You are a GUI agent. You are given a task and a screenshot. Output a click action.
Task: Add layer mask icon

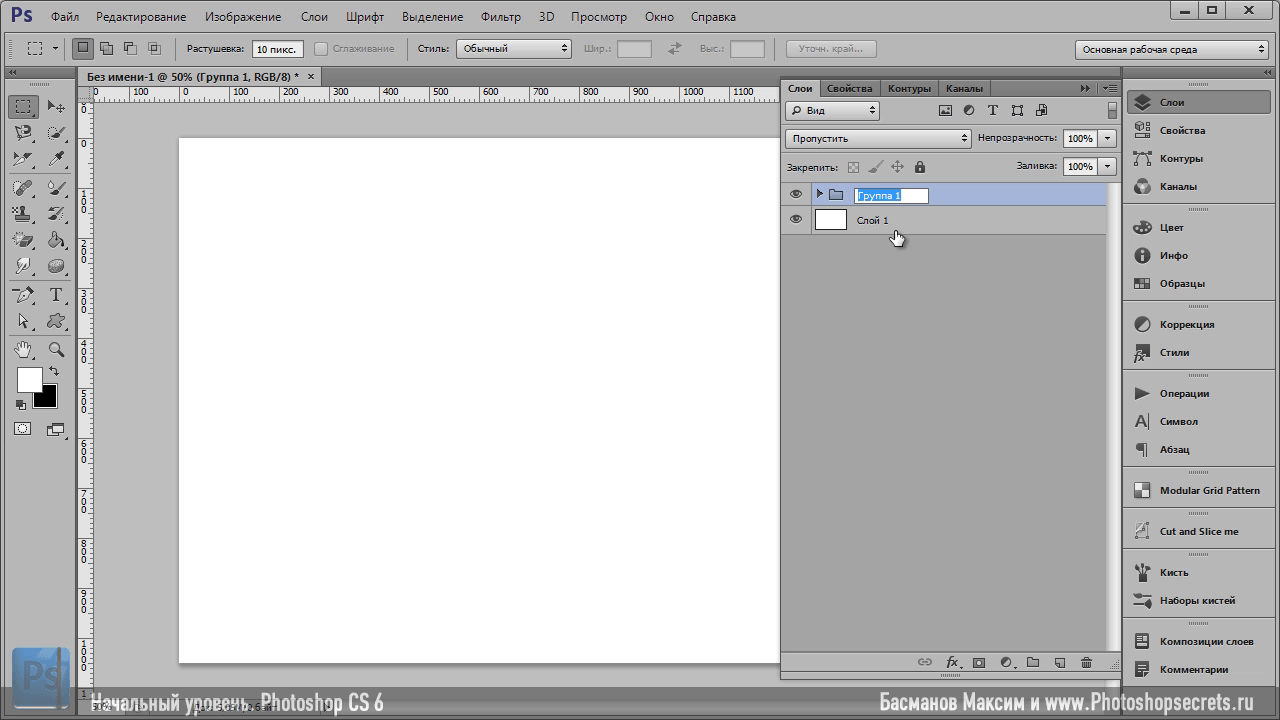[979, 663]
